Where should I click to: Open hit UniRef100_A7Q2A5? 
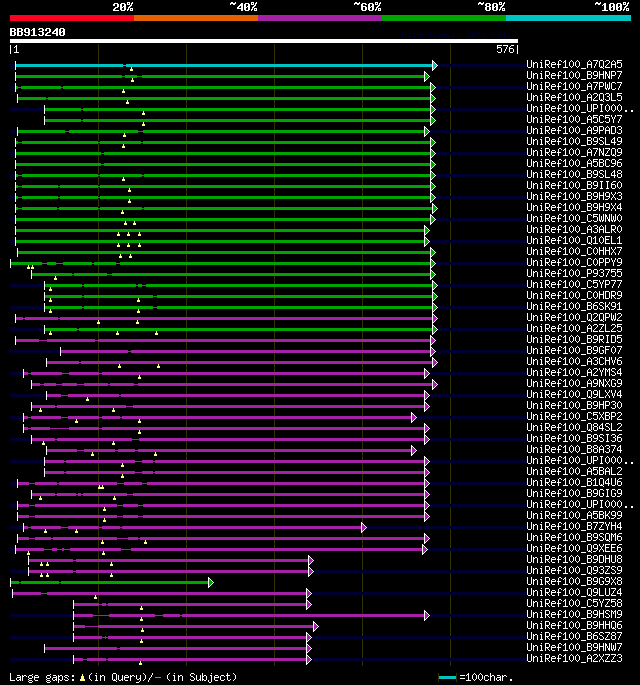click(x=574, y=64)
